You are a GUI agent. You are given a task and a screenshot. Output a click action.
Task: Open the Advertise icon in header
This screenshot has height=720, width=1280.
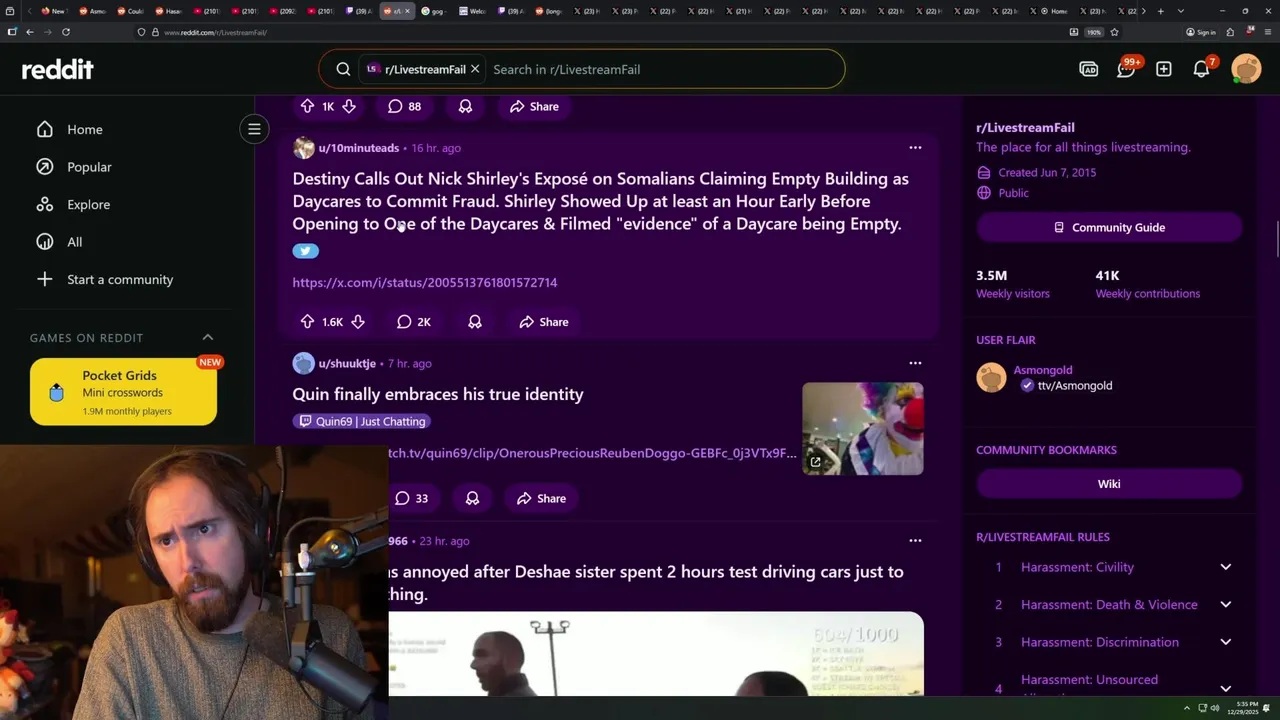[x=1089, y=69]
